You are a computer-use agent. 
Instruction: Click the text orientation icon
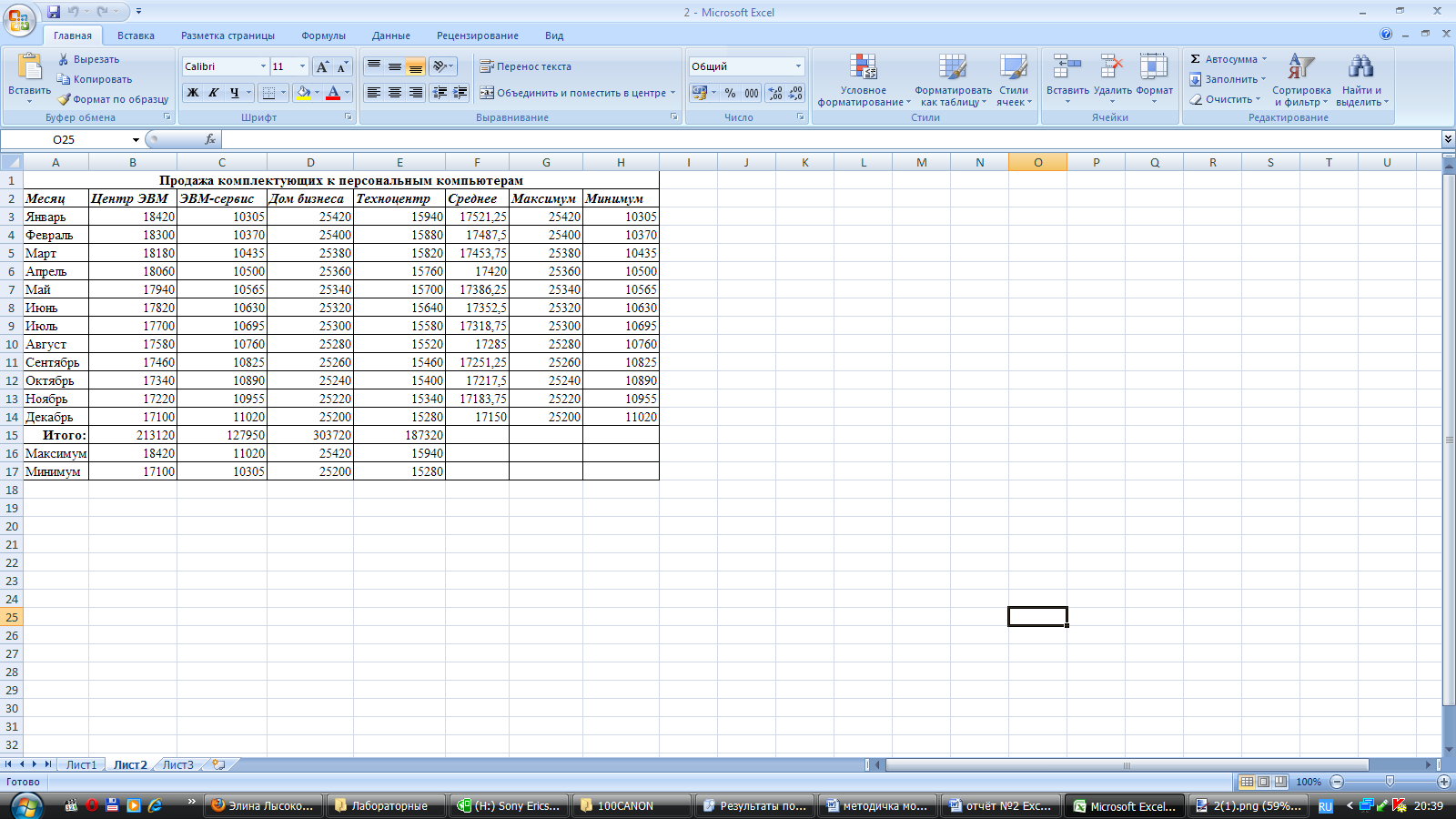coord(441,66)
